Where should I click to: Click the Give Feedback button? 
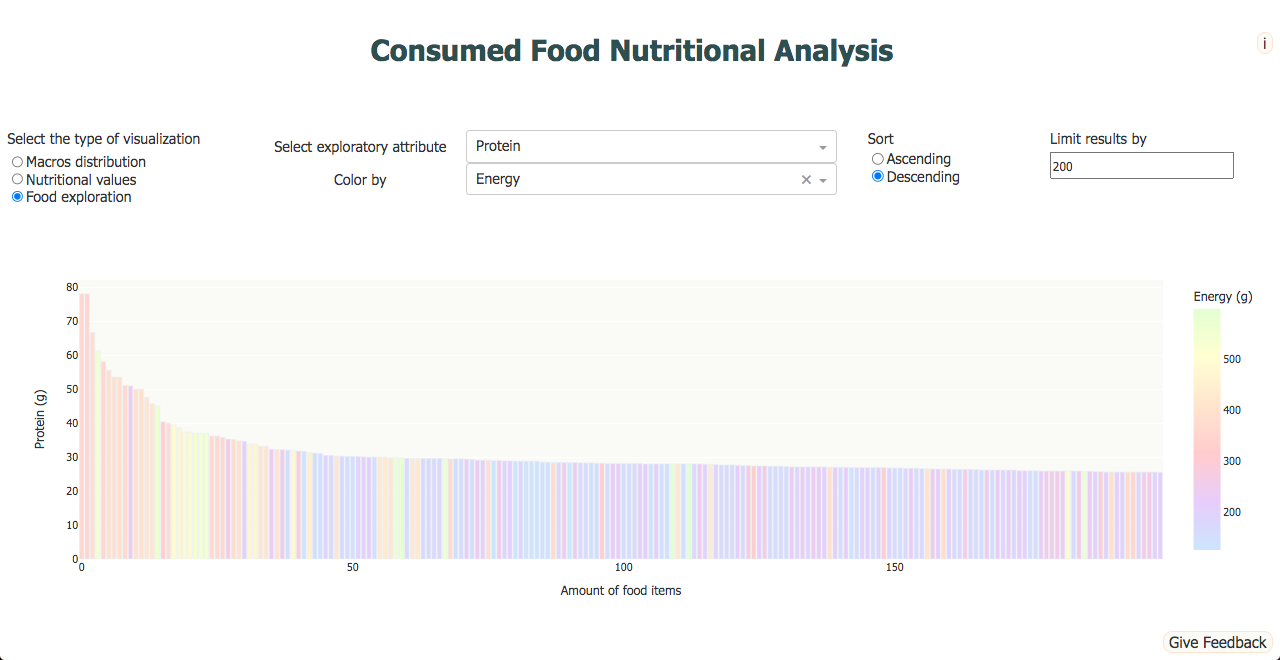pos(1217,643)
